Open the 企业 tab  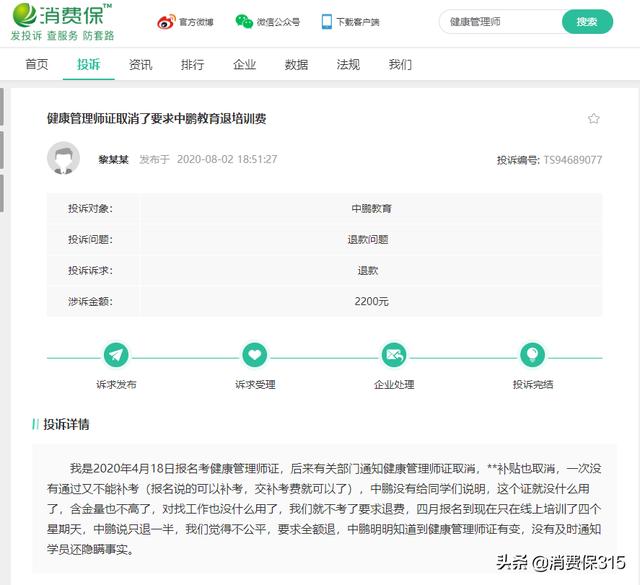244,64
